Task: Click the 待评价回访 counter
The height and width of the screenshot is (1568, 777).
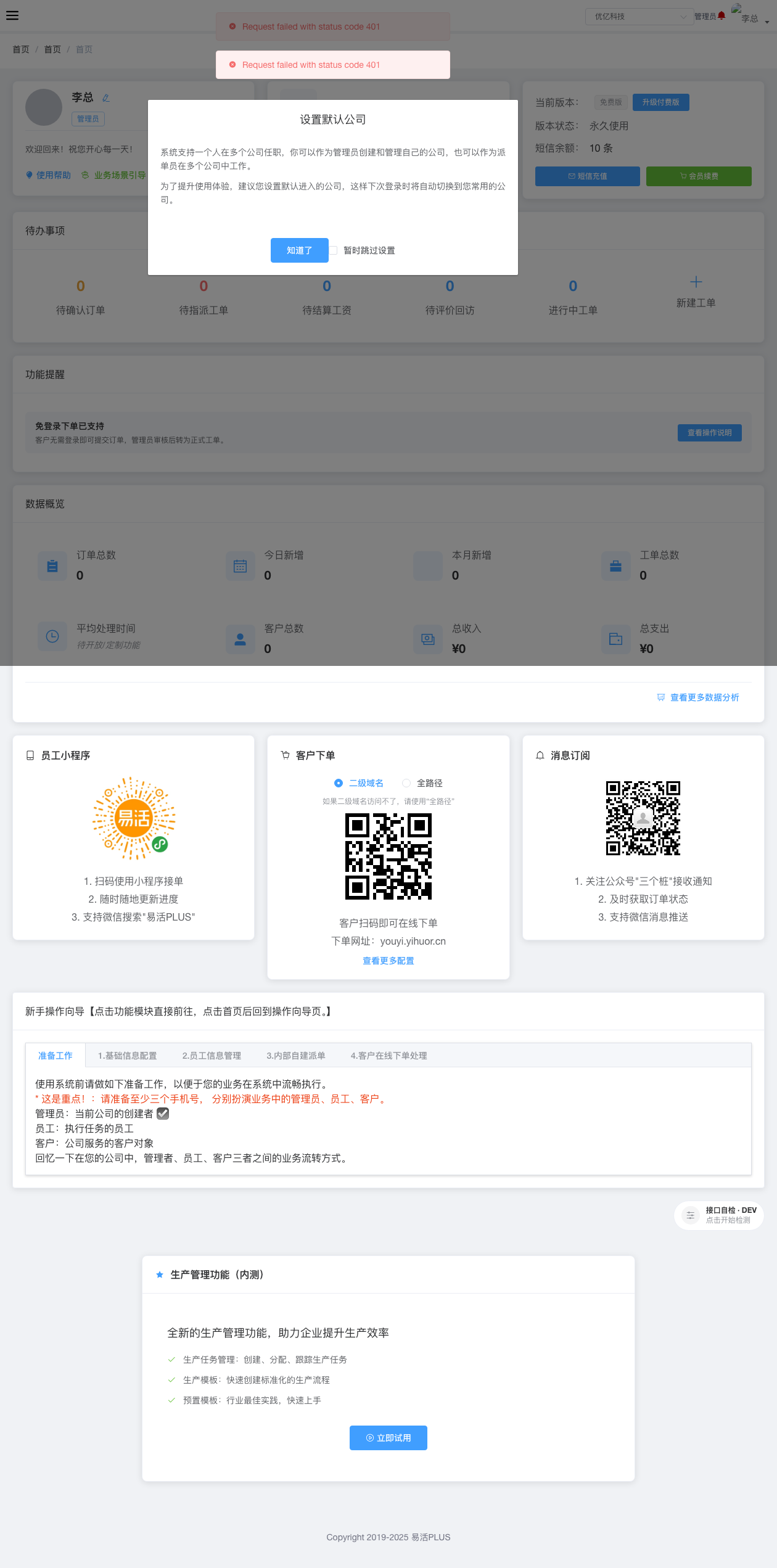Action: tap(450, 297)
